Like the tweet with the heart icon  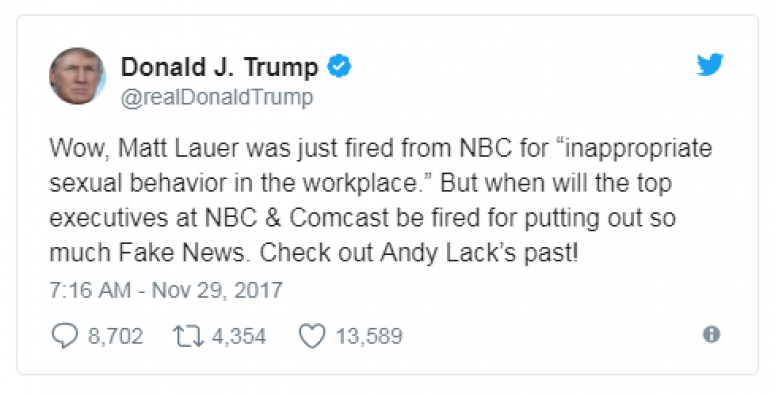[x=312, y=336]
